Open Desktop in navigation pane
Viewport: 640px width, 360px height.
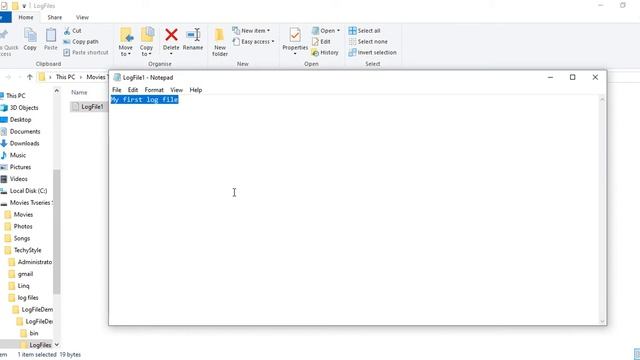coord(20,120)
